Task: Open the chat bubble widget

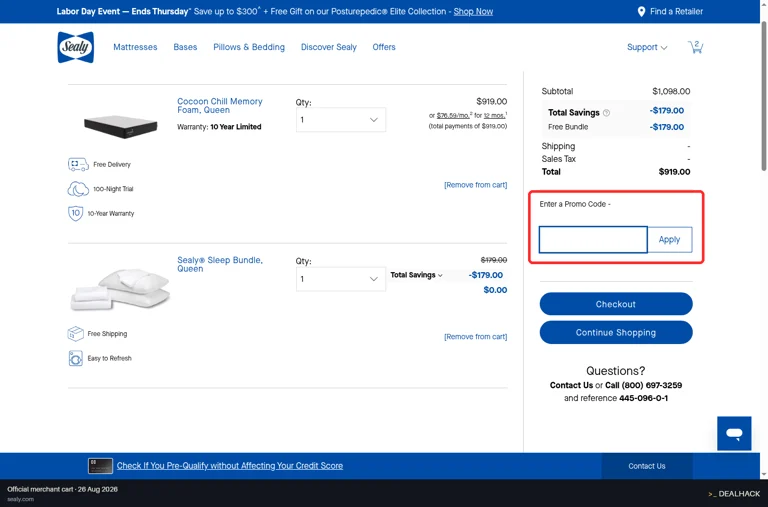Action: 734,433
